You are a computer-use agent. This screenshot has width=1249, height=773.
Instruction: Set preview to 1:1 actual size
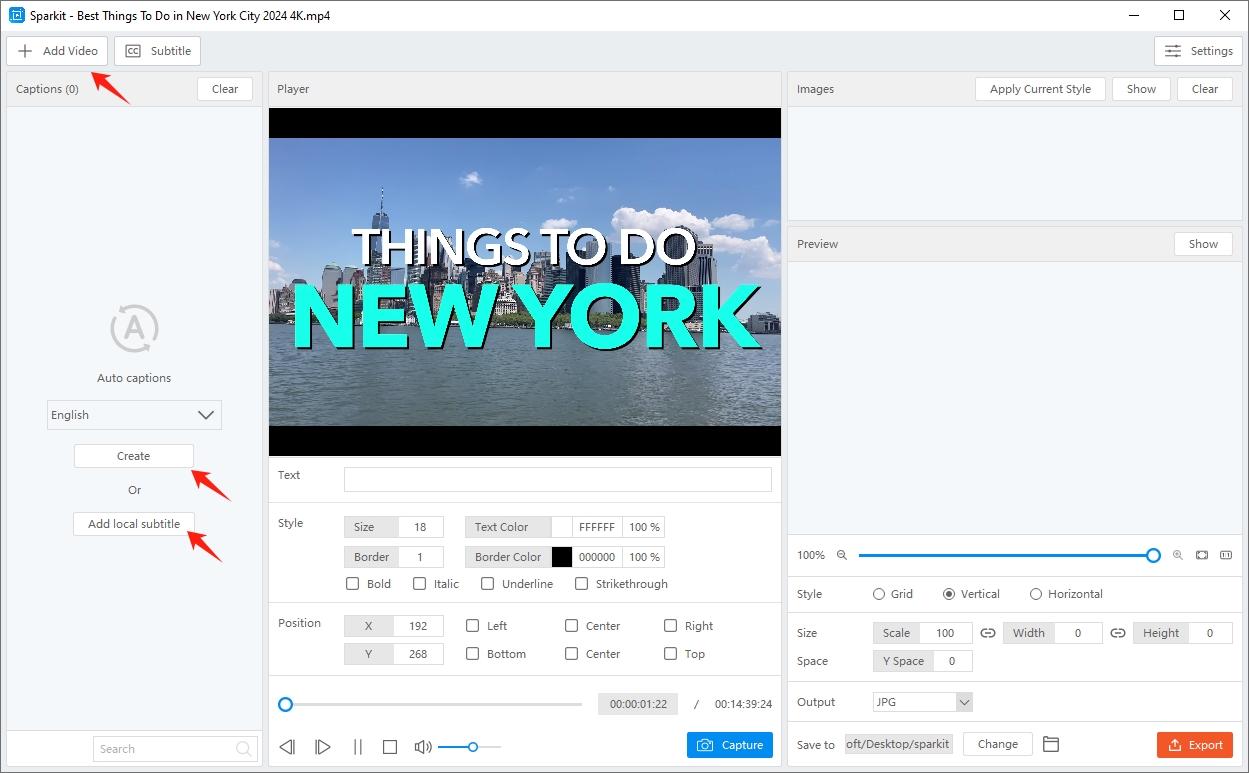[1225, 555]
